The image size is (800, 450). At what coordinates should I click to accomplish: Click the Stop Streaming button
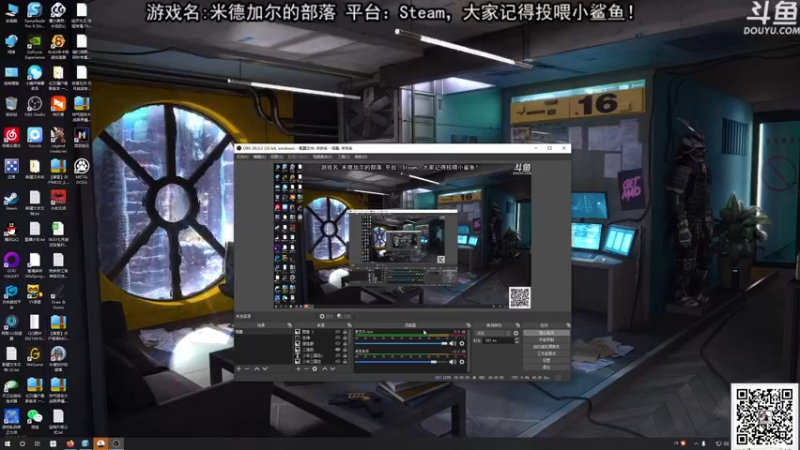click(x=546, y=333)
